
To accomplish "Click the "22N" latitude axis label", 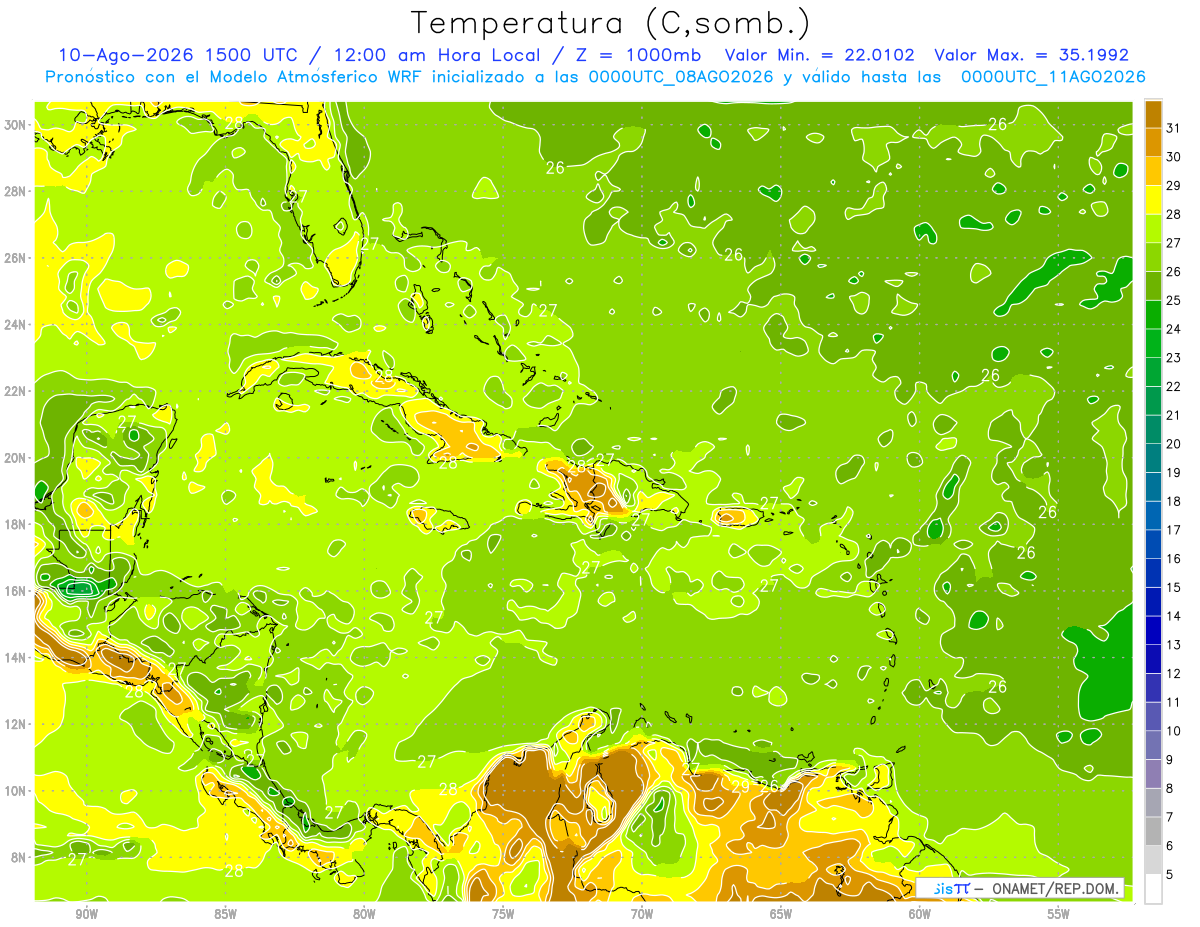I will tap(16, 391).
